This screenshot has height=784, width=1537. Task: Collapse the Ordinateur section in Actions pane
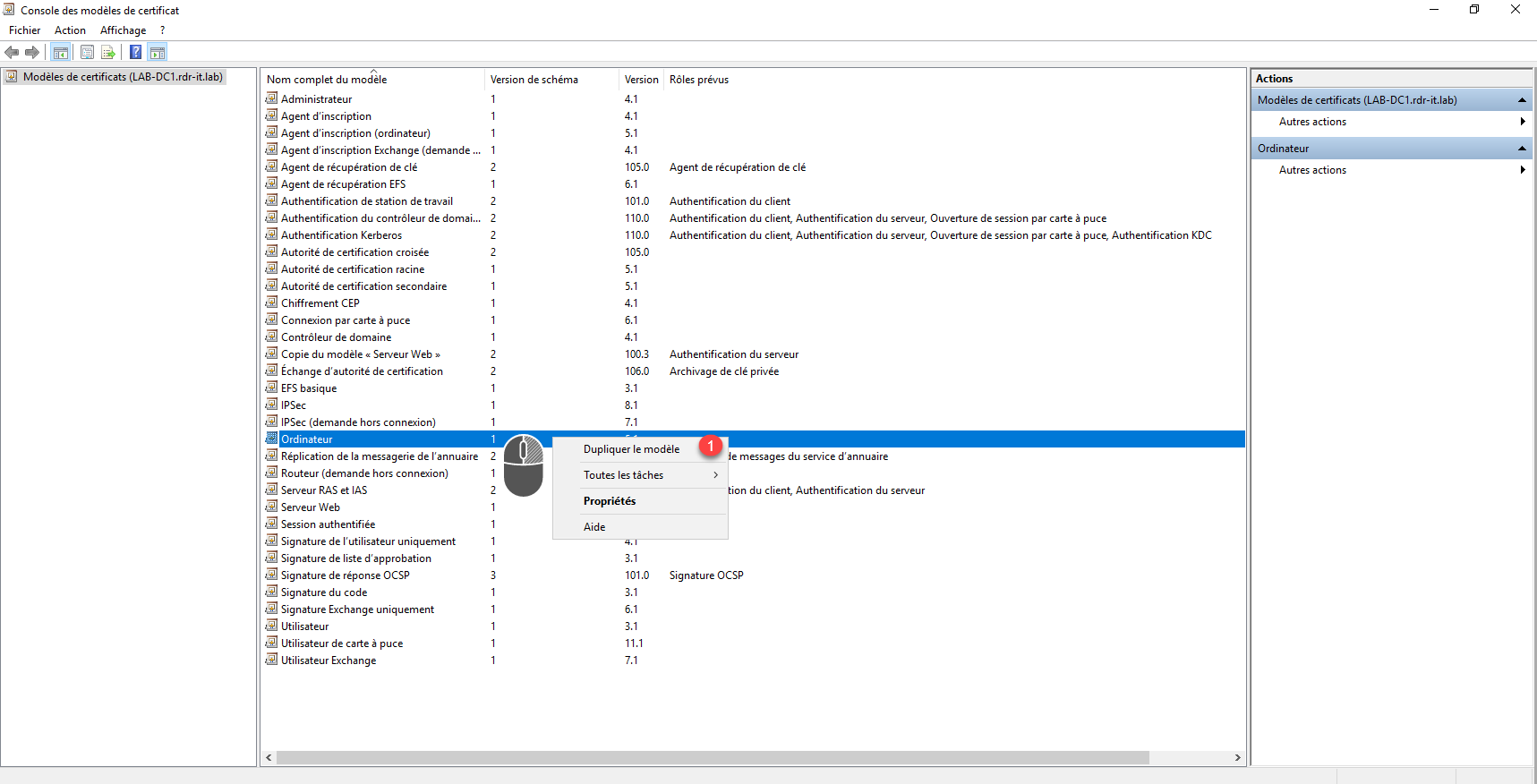pyautogui.click(x=1521, y=149)
